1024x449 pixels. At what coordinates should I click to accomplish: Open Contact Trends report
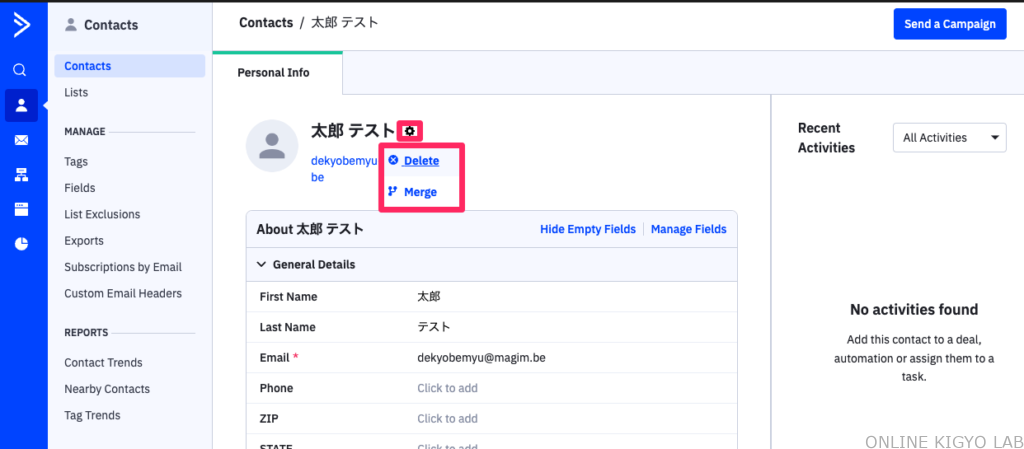(103, 363)
